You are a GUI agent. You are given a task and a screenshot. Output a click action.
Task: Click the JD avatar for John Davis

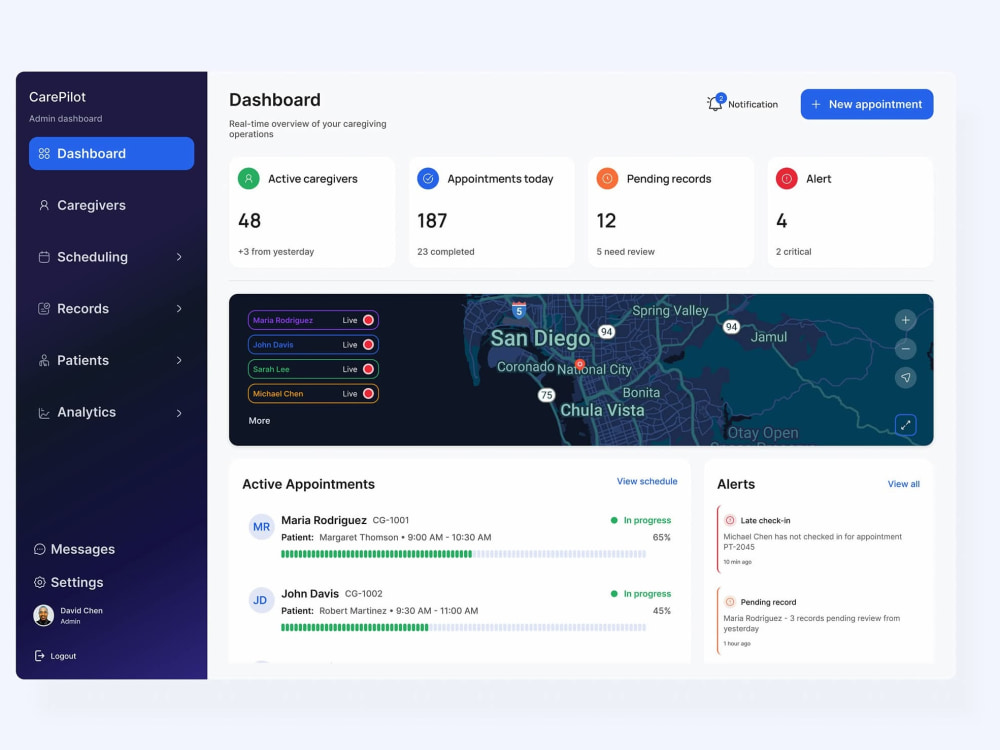click(x=260, y=600)
